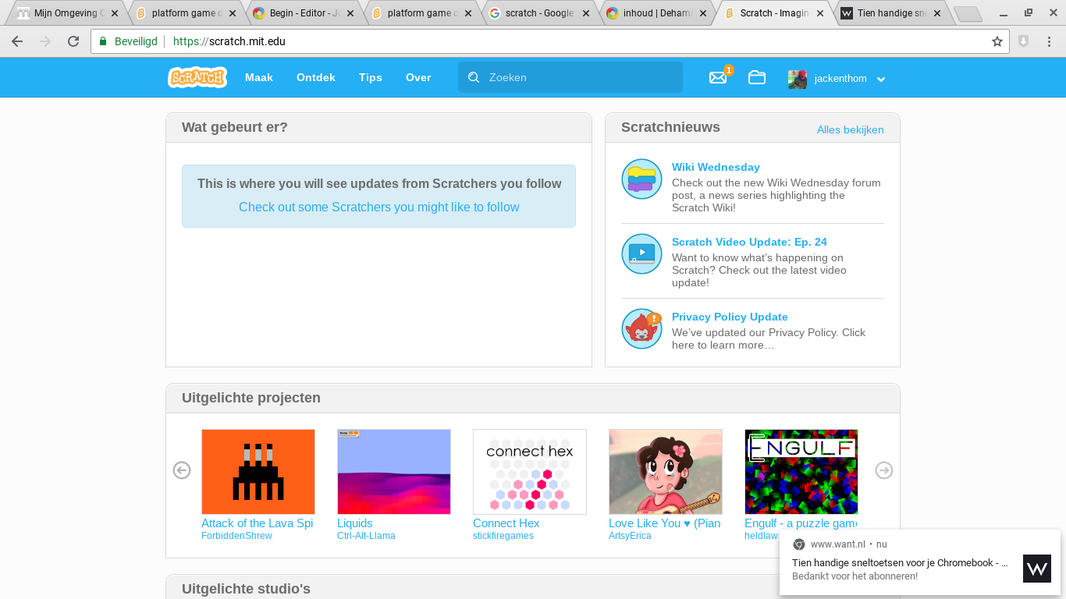Follow the Check out some Scratchers link
1066x599 pixels.
tap(379, 207)
